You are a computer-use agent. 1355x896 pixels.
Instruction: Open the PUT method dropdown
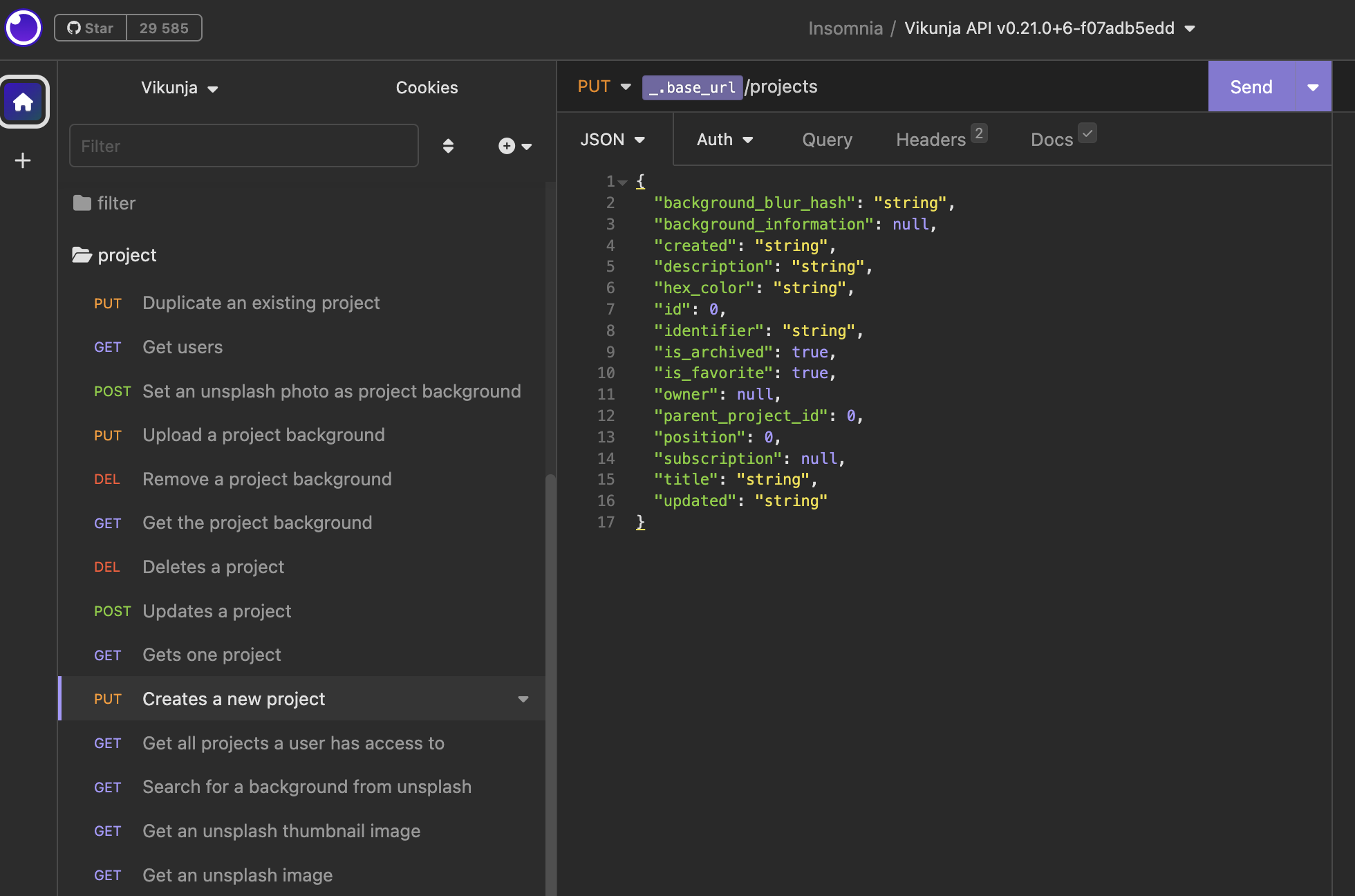pos(604,86)
